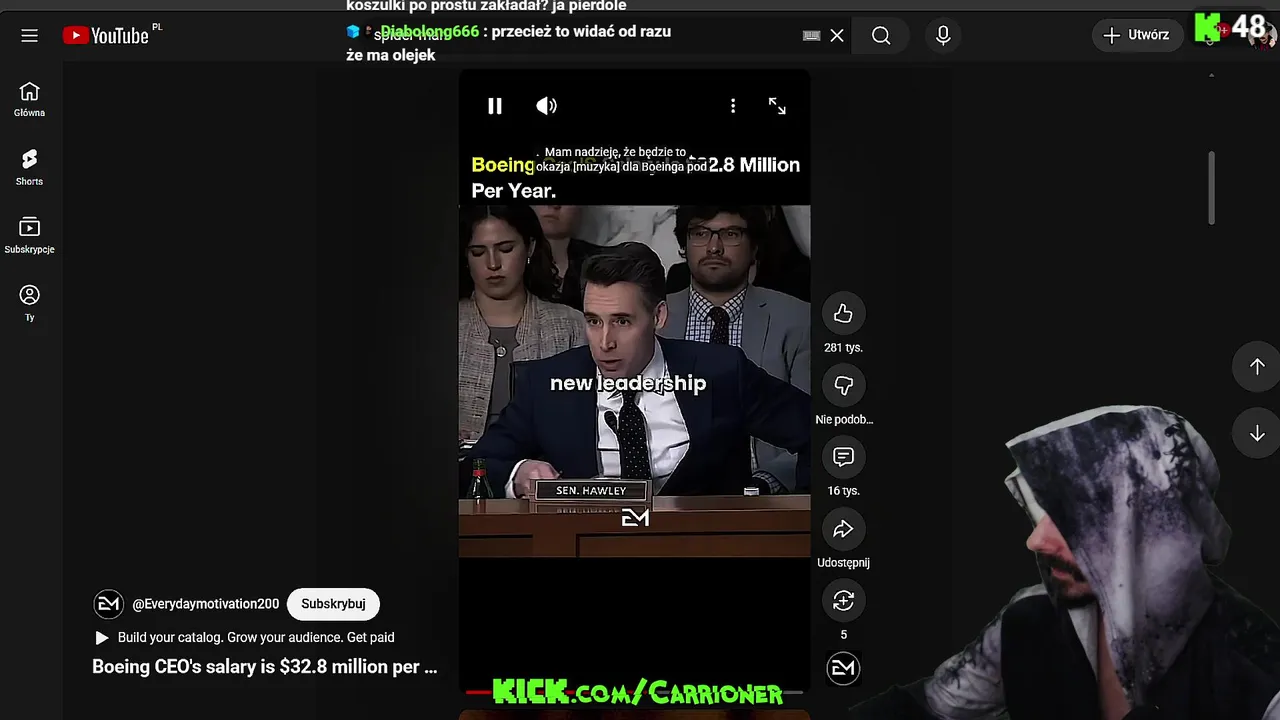Open the three-dot more options menu

733,106
